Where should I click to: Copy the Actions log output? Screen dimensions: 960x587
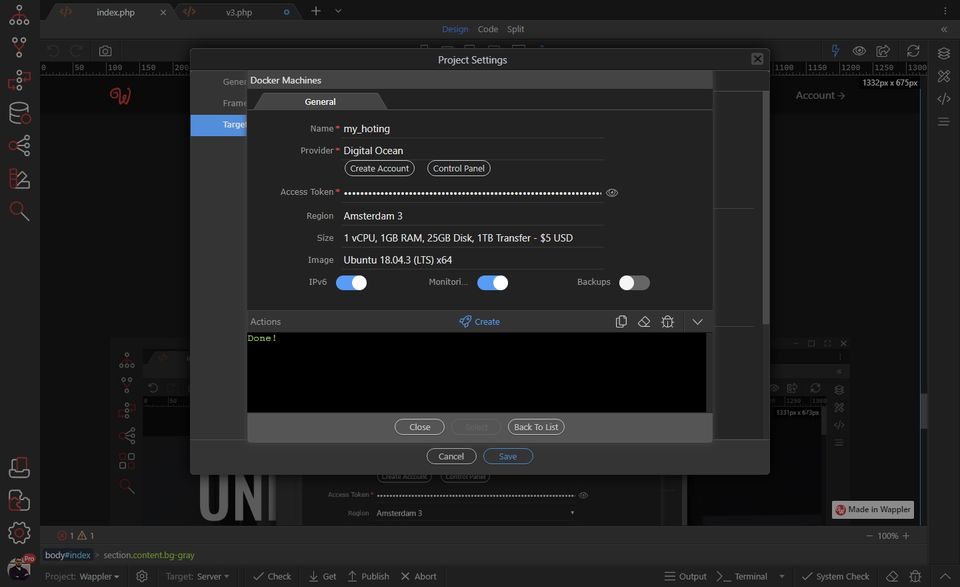pyautogui.click(x=621, y=322)
